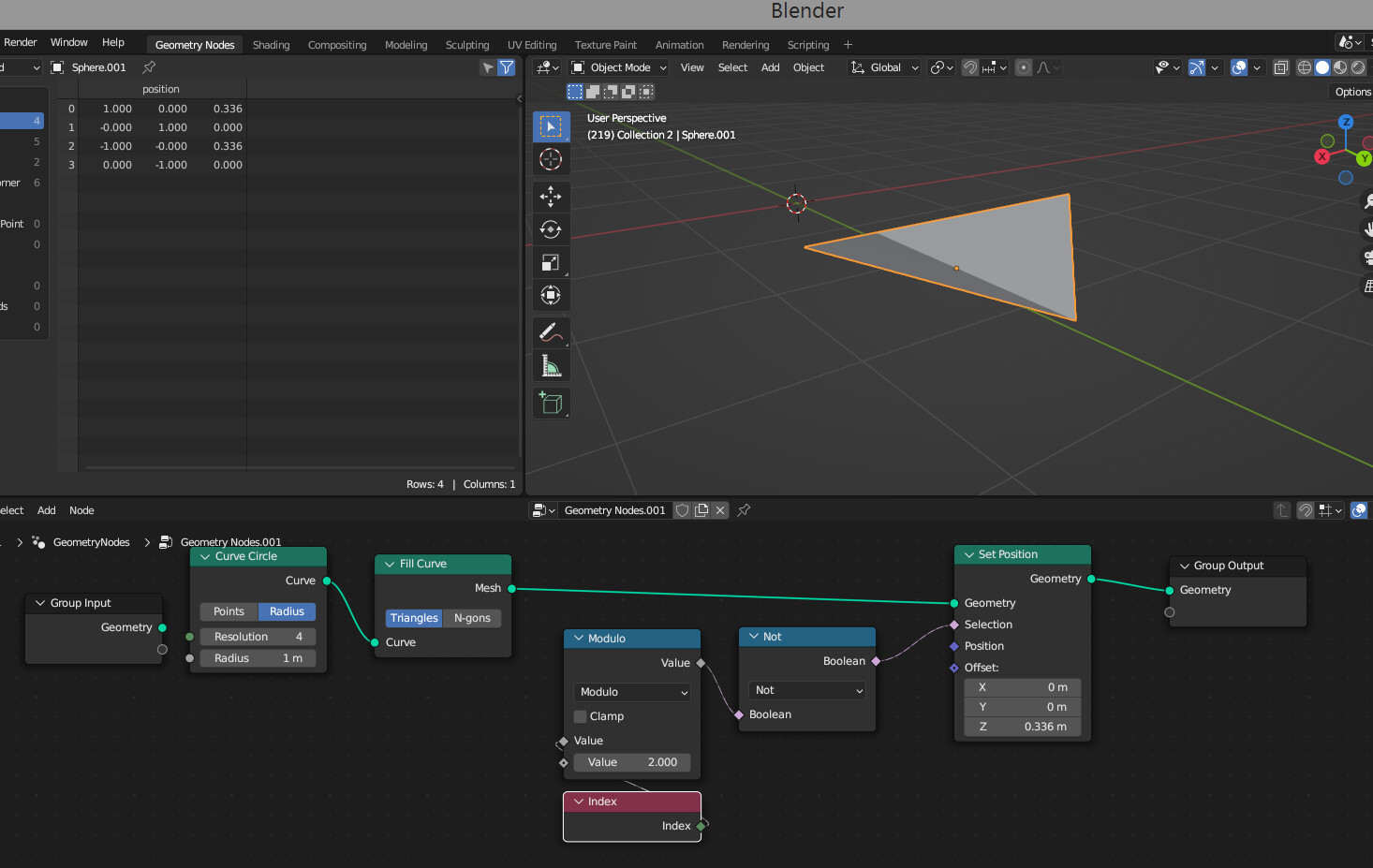Image resolution: width=1373 pixels, height=868 pixels.
Task: Open the Modeling workspace tab
Action: click(x=406, y=45)
